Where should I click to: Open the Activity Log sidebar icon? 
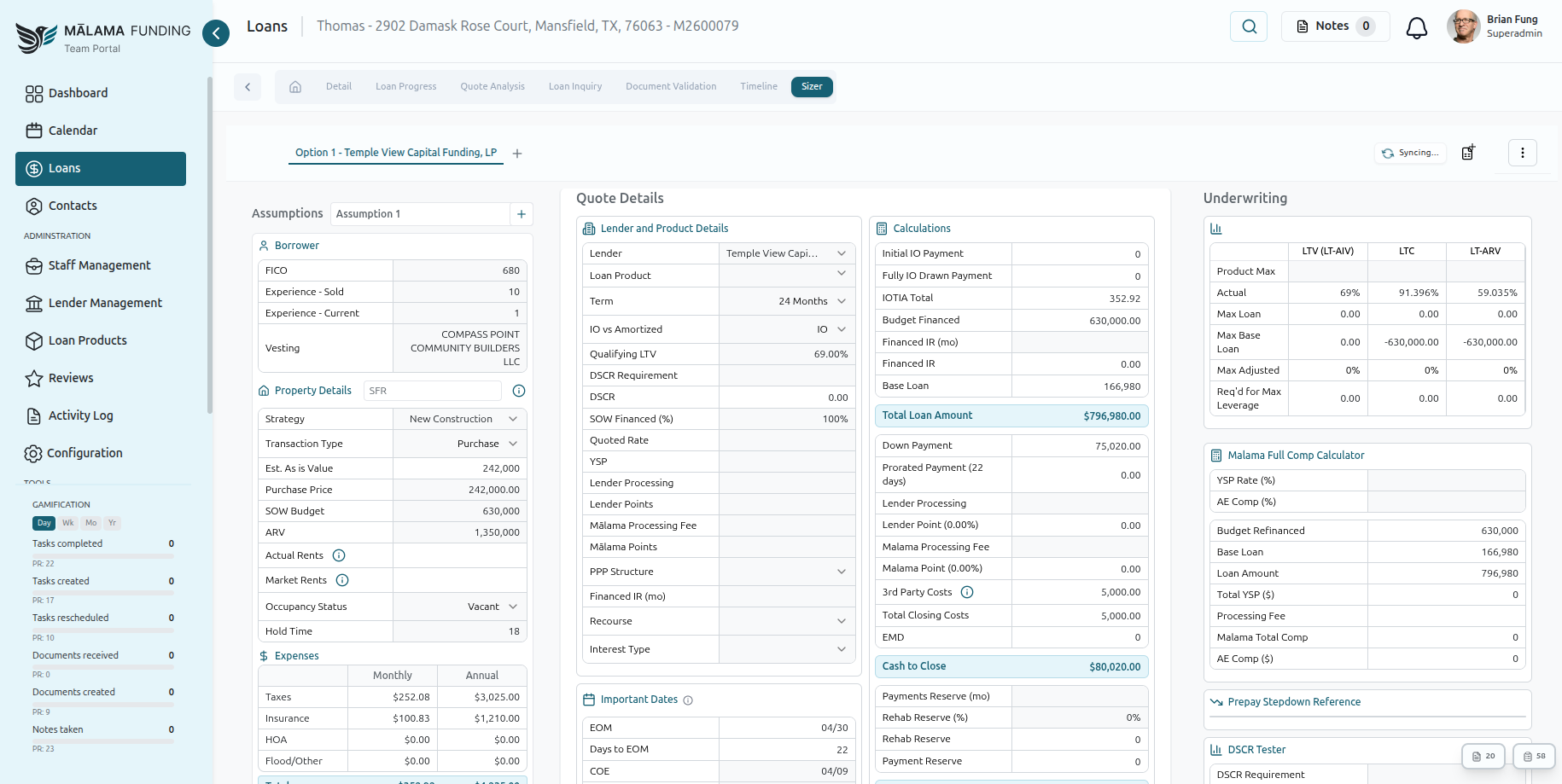click(34, 415)
